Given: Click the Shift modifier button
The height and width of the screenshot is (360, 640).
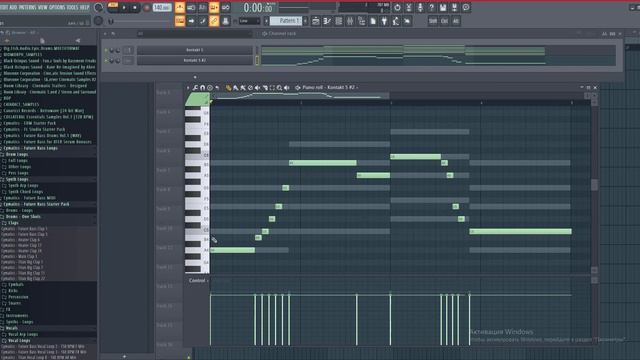Looking at the screenshot, I should coord(433,21).
